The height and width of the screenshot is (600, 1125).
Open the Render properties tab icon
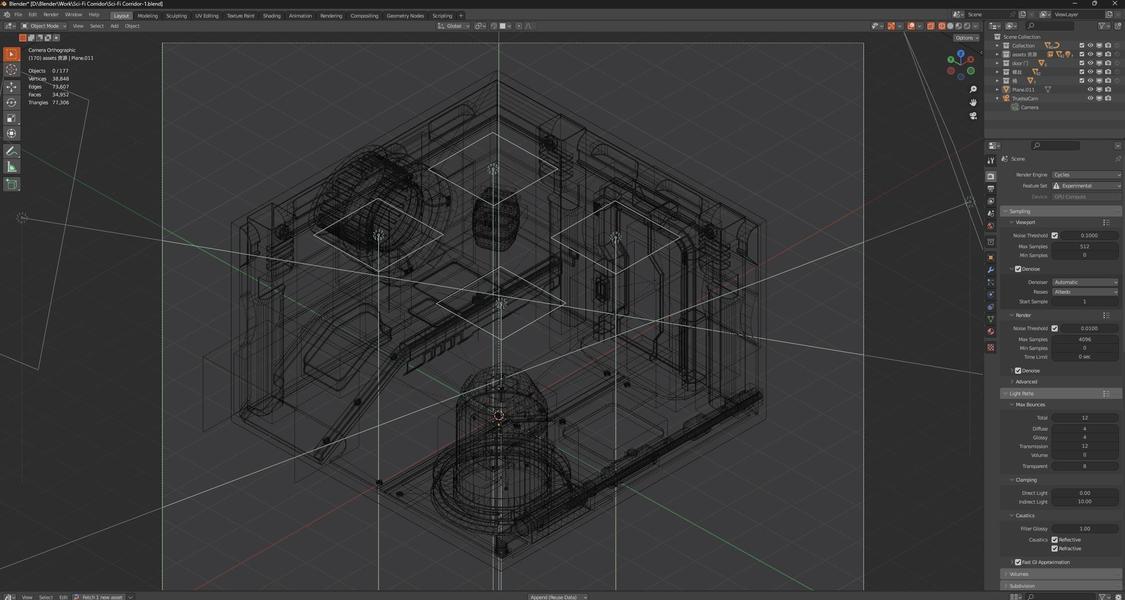(x=991, y=176)
